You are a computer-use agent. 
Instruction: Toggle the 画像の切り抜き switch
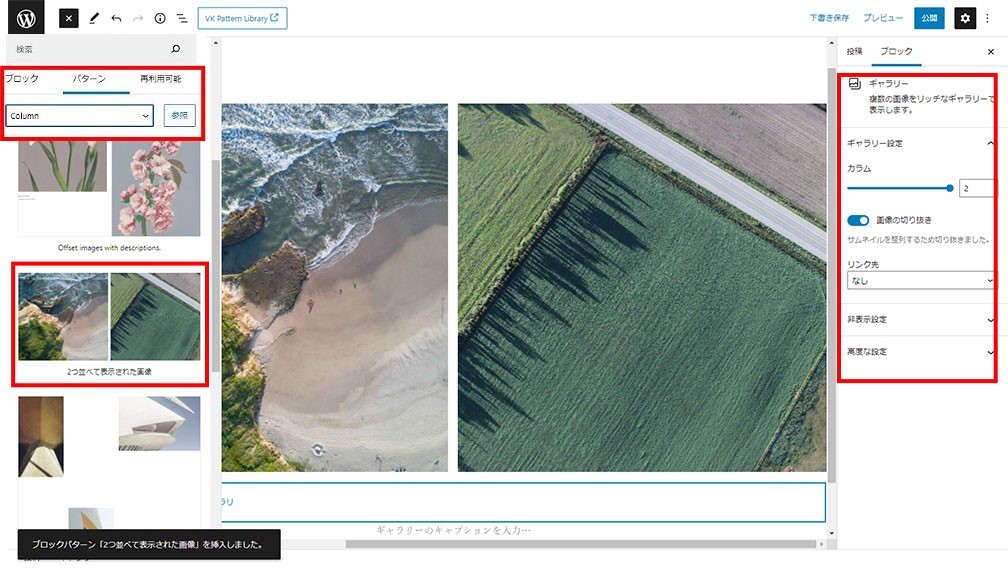(858, 220)
